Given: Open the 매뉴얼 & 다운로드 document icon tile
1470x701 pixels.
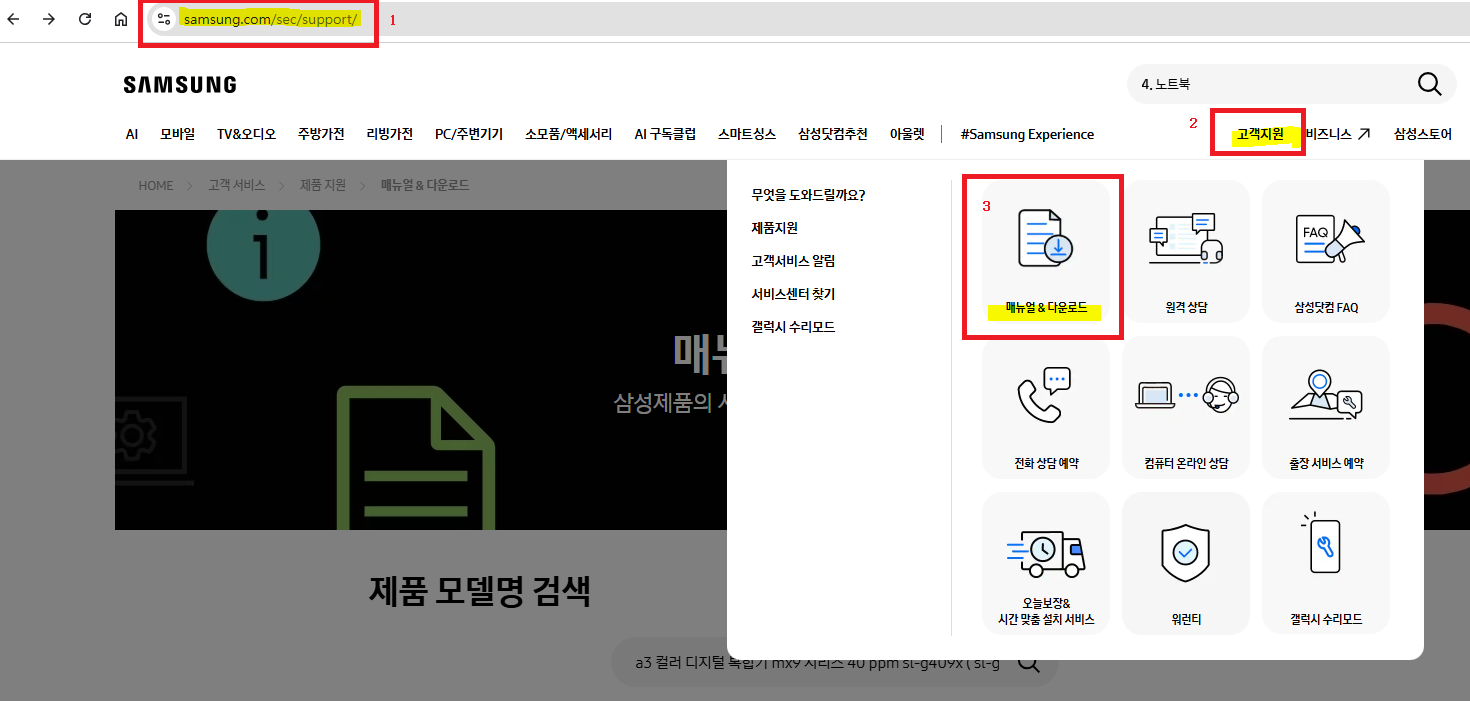Looking at the screenshot, I should click(1046, 251).
